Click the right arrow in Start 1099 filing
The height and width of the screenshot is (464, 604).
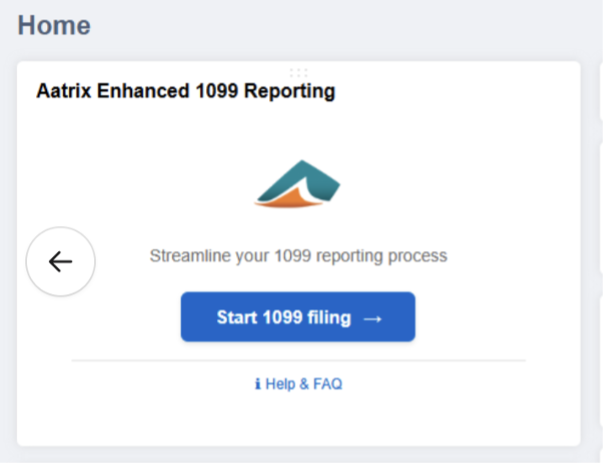(373, 318)
